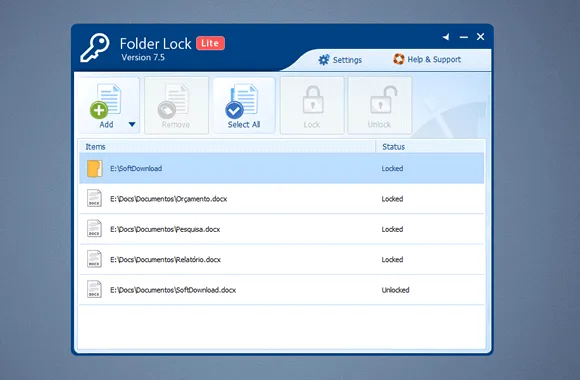
Task: Click the speaker arrow icon in title bar
Action: [x=446, y=37]
